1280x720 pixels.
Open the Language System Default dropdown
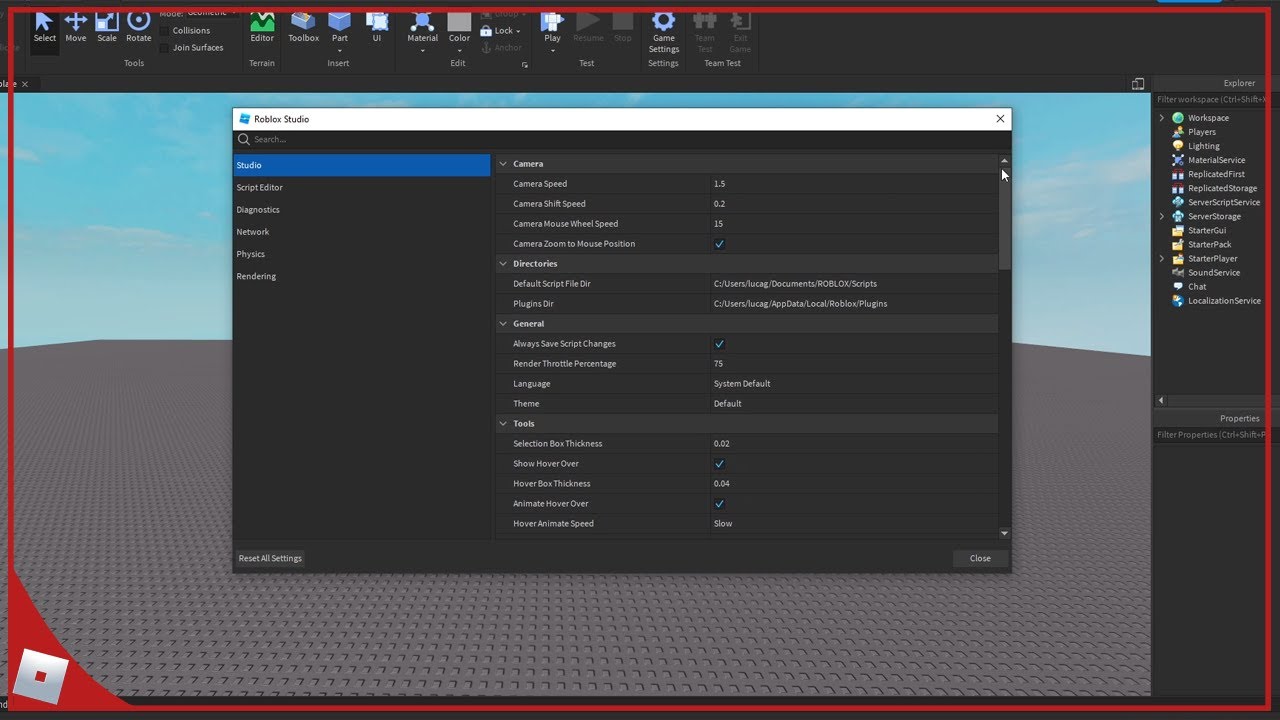(854, 384)
